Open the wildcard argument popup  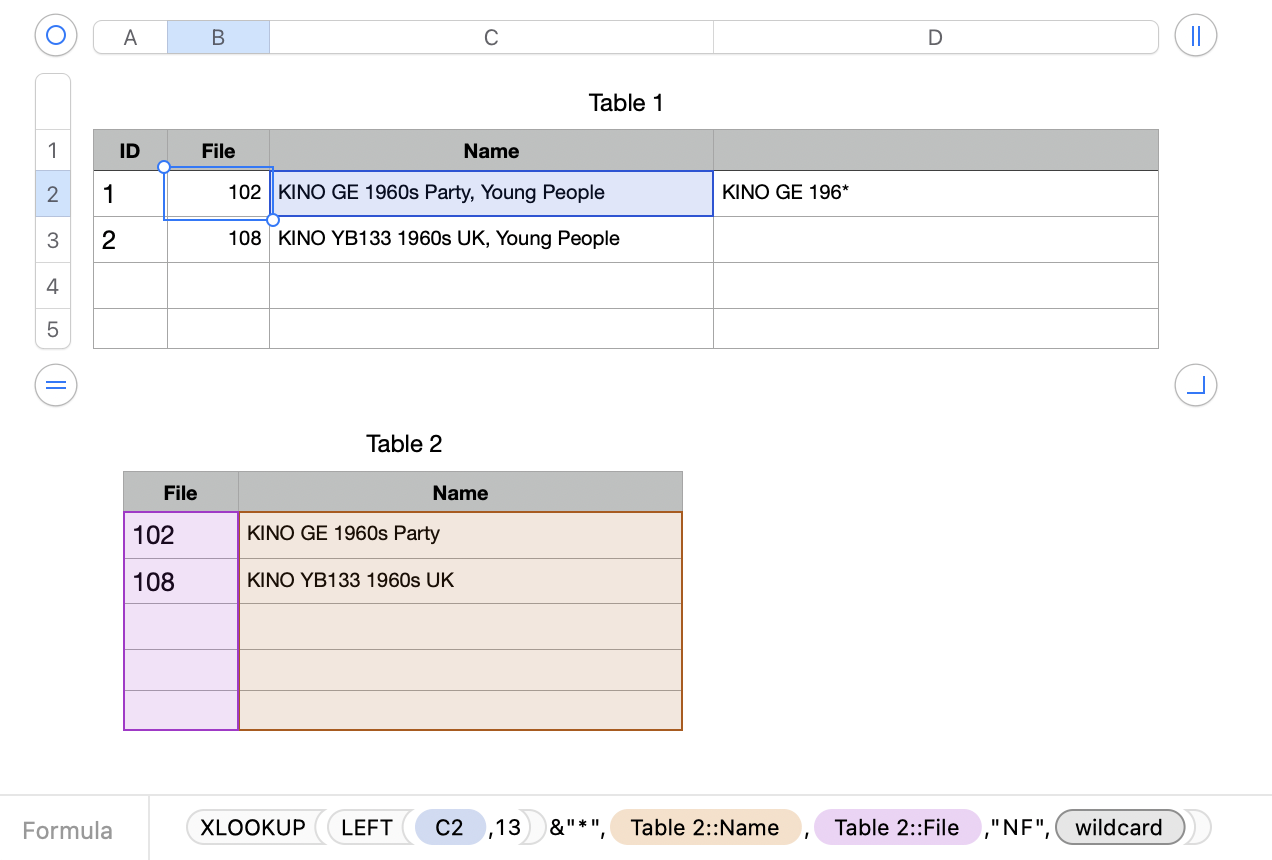(1119, 828)
